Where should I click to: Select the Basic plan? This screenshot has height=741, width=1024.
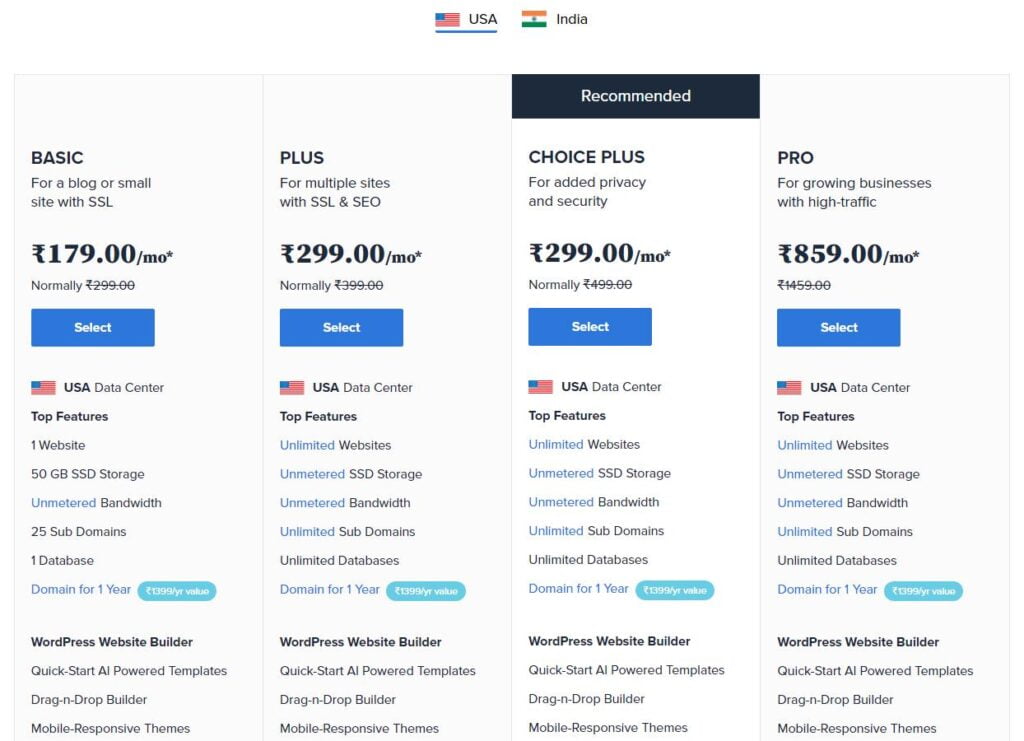pos(93,328)
